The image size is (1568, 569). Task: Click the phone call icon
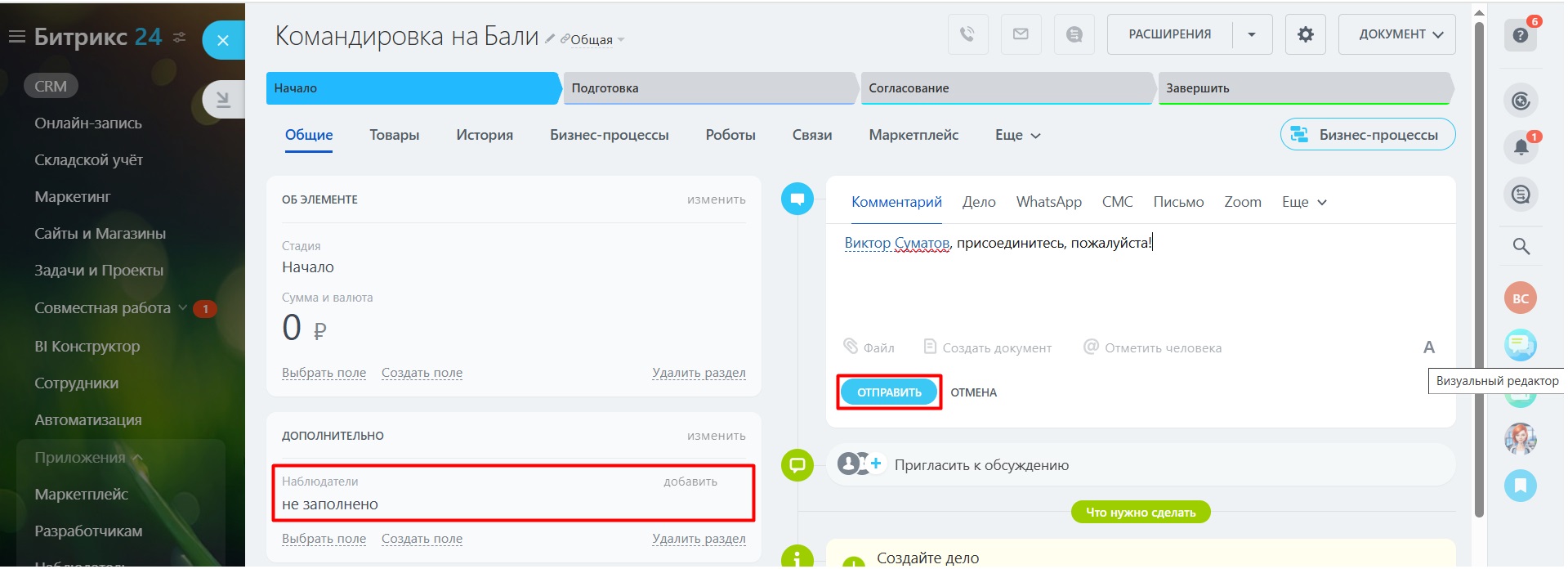(967, 34)
